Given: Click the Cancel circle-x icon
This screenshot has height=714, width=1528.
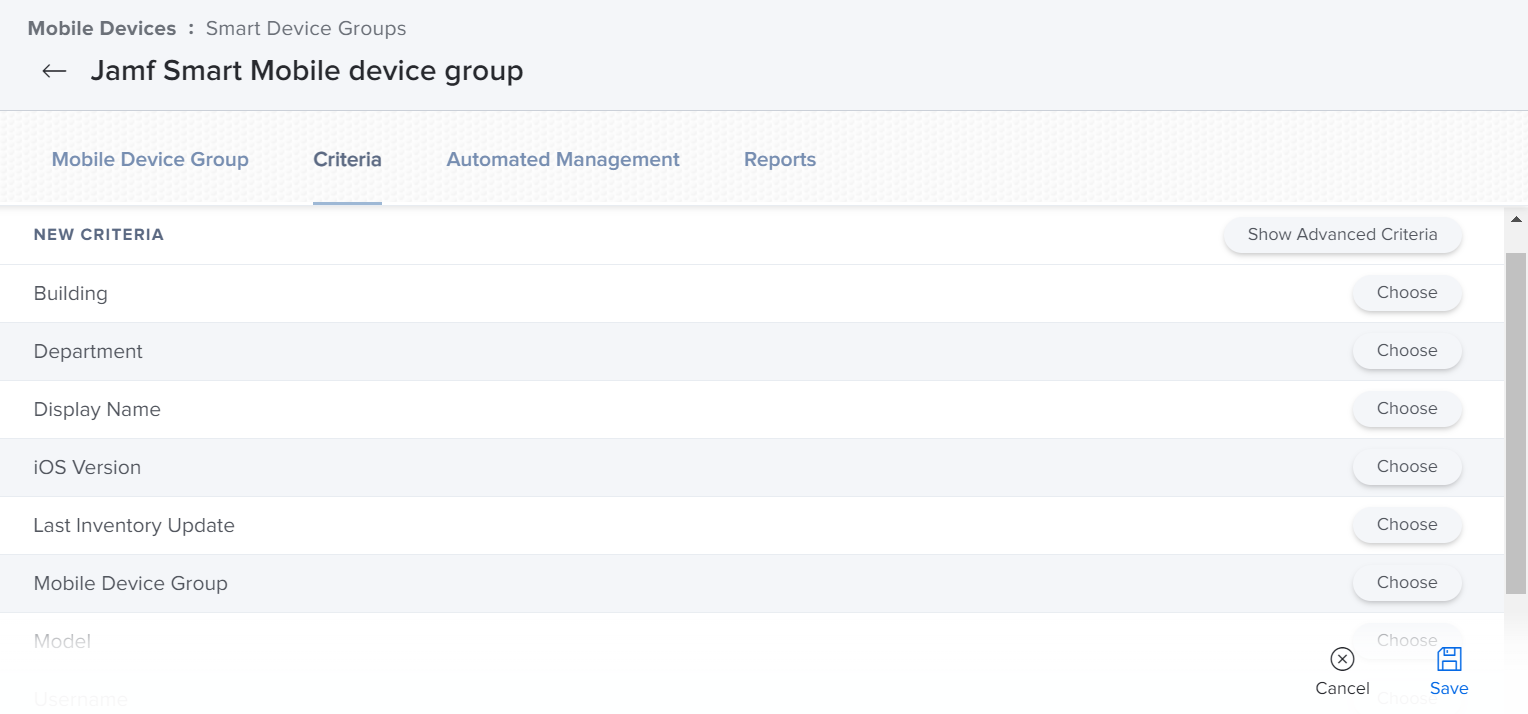Looking at the screenshot, I should (1342, 659).
